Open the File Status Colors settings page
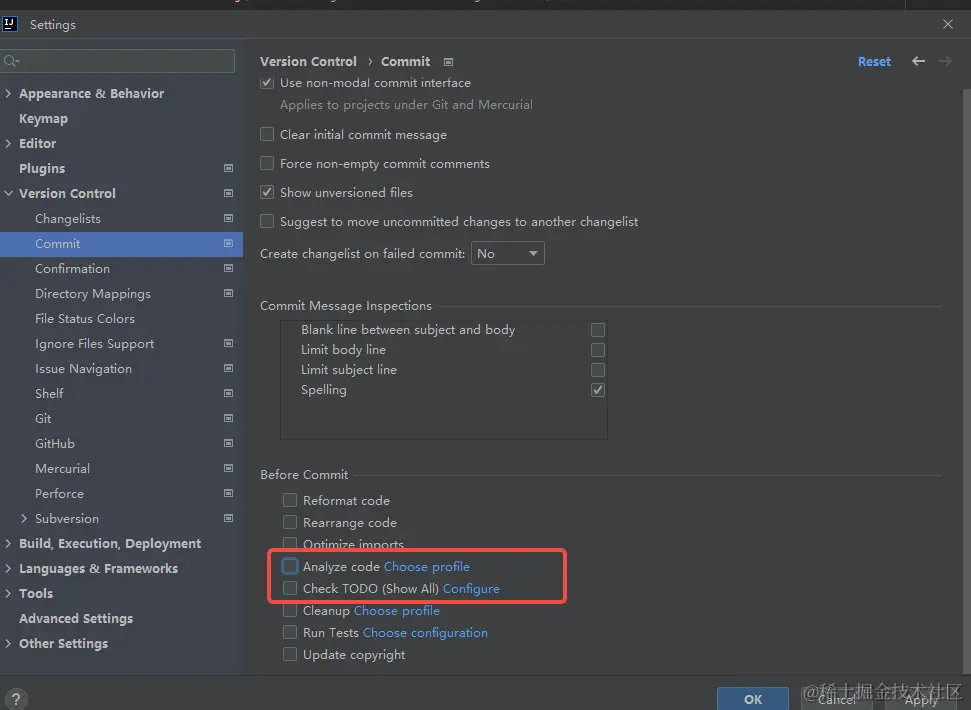The height and width of the screenshot is (710, 971). (85, 318)
